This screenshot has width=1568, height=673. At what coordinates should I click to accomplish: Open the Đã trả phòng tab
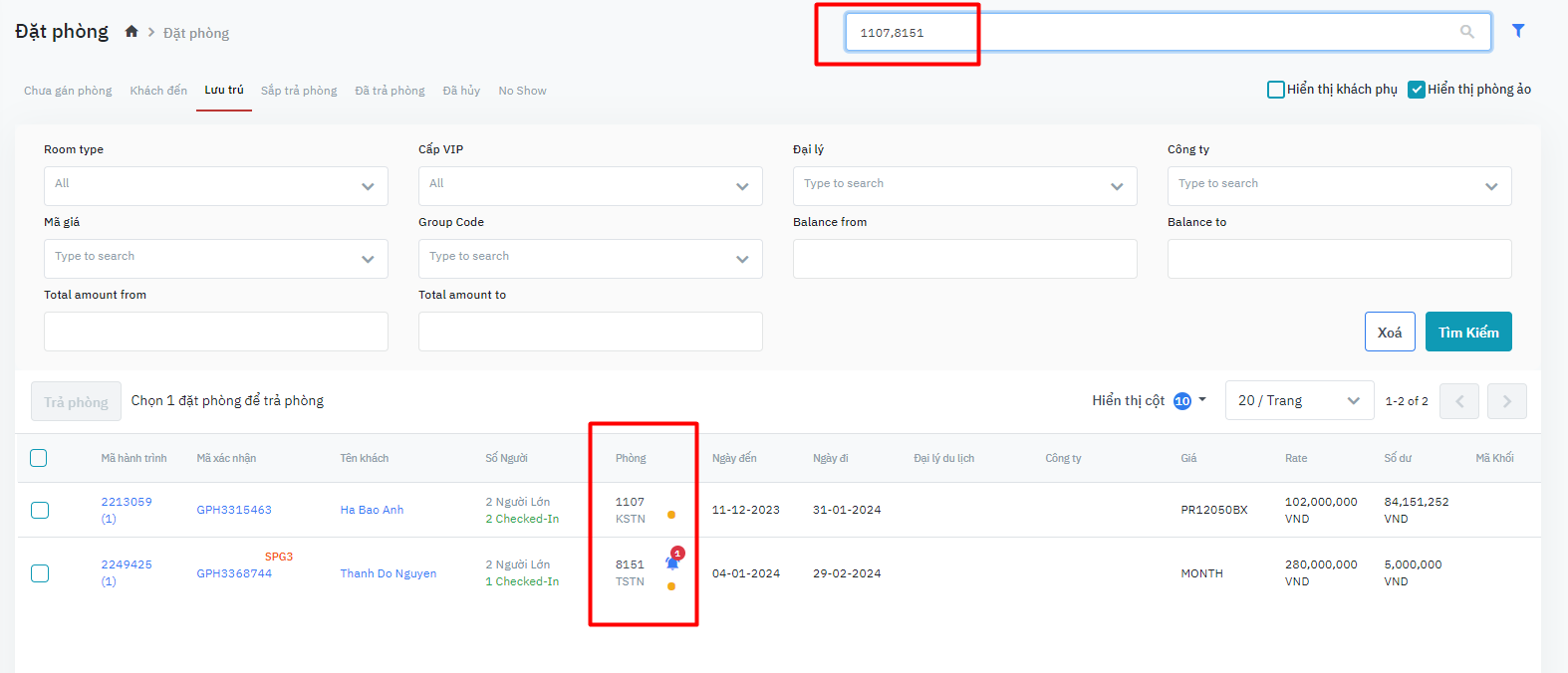(390, 91)
